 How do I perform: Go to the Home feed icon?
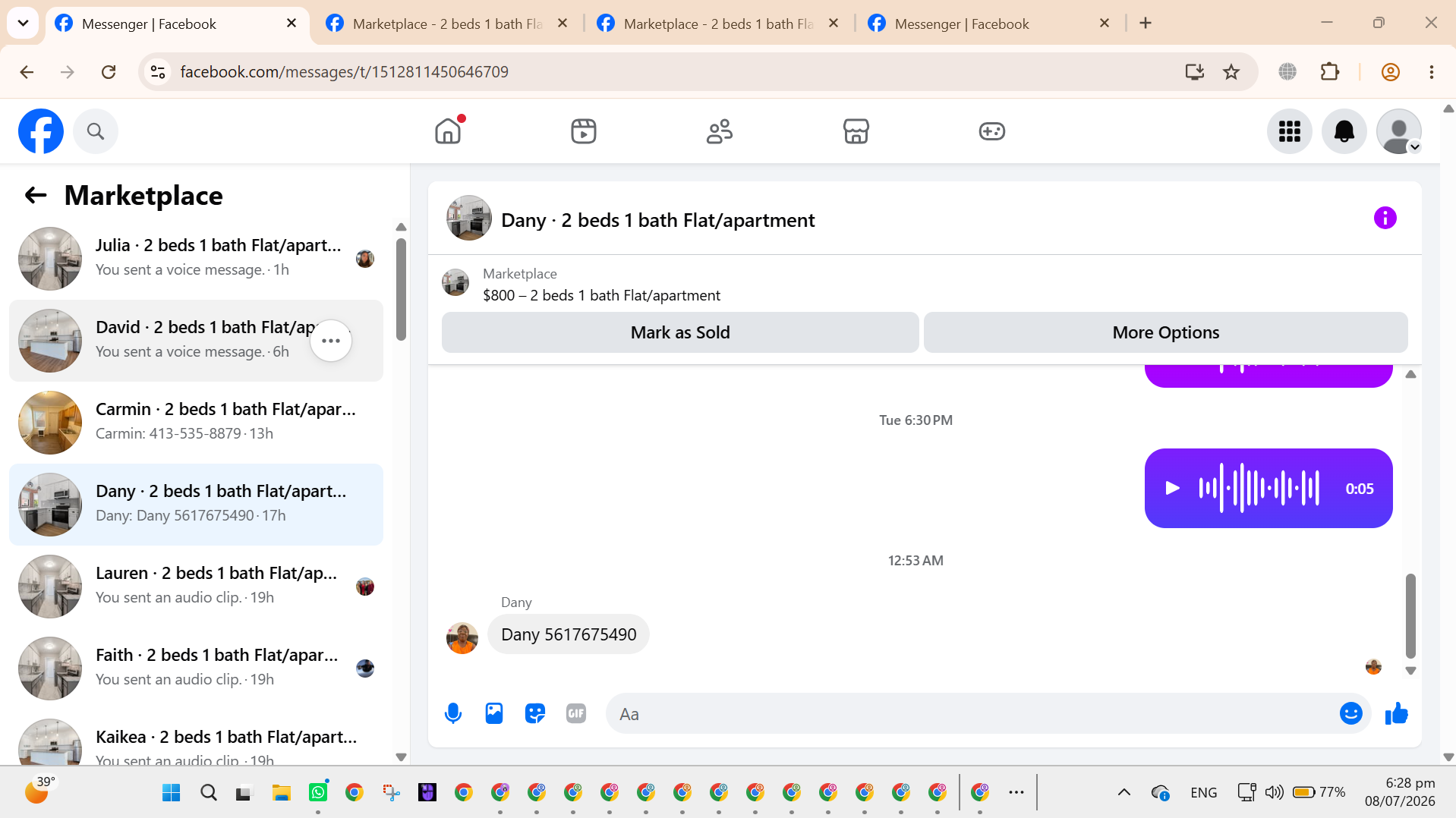pyautogui.click(x=448, y=131)
